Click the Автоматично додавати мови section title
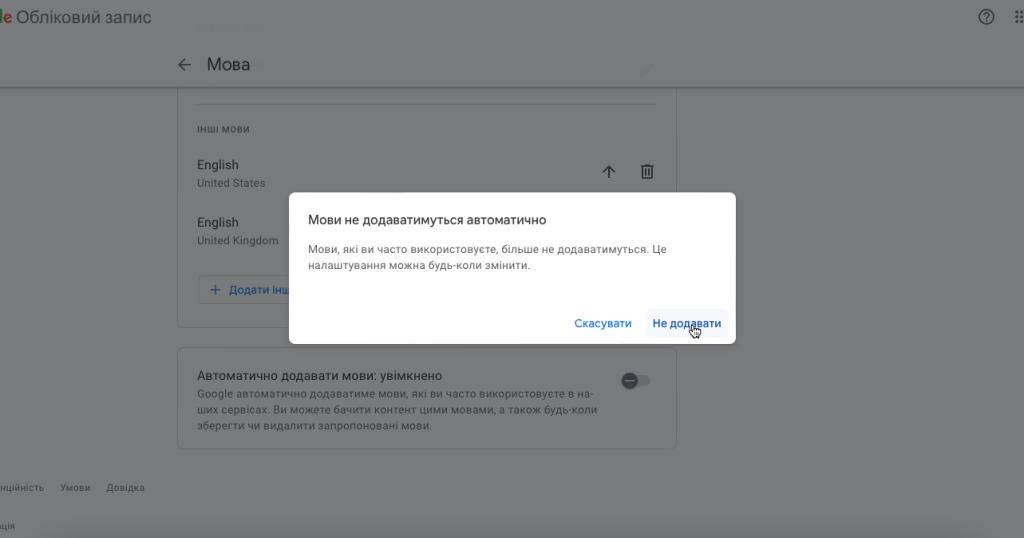 tap(319, 376)
